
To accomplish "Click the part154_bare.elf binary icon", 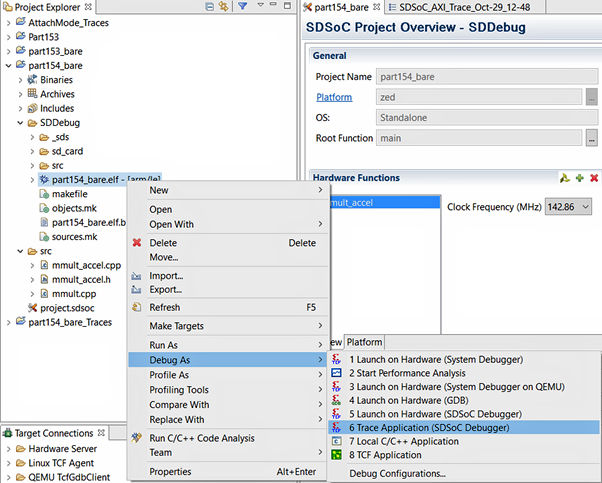I will [45, 179].
